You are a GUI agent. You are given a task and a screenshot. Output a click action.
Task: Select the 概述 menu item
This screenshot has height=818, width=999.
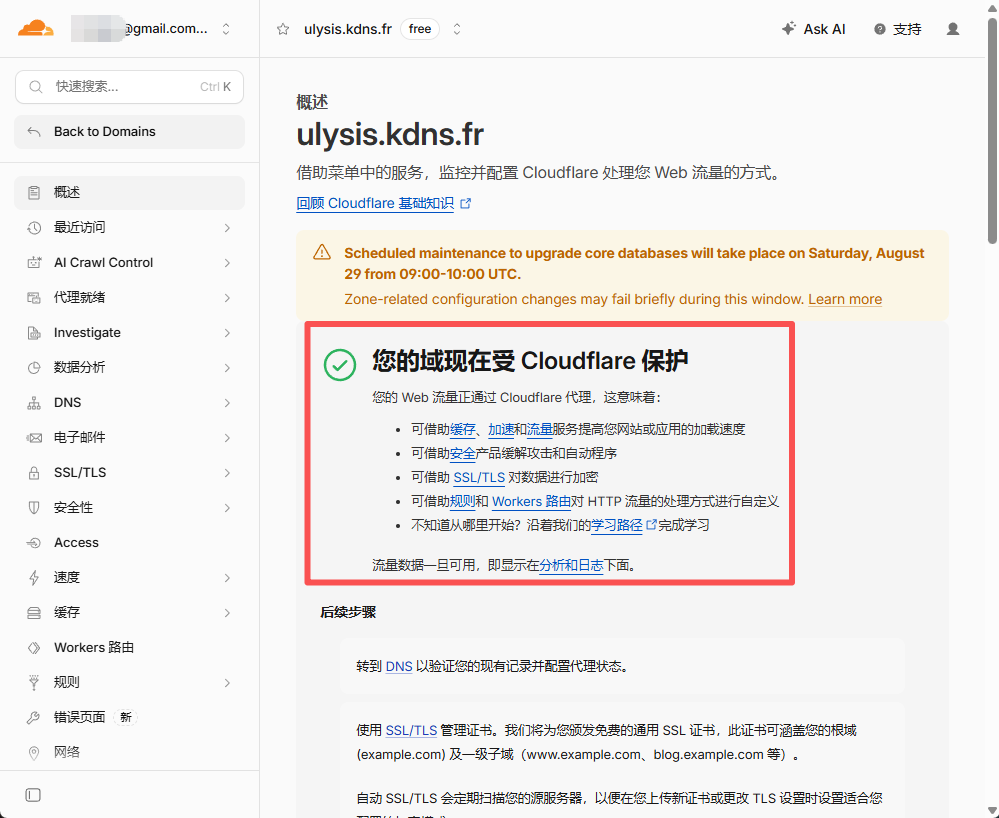coord(129,192)
